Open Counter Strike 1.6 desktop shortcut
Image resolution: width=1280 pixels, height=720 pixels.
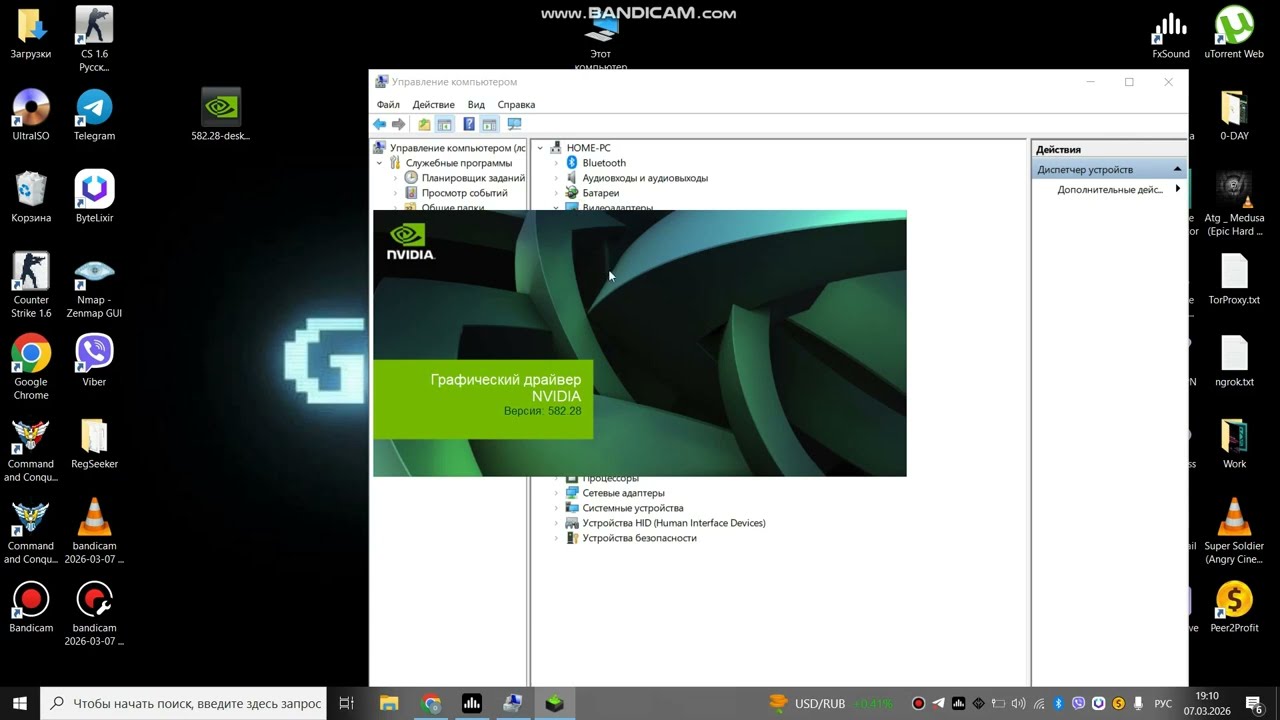31,285
